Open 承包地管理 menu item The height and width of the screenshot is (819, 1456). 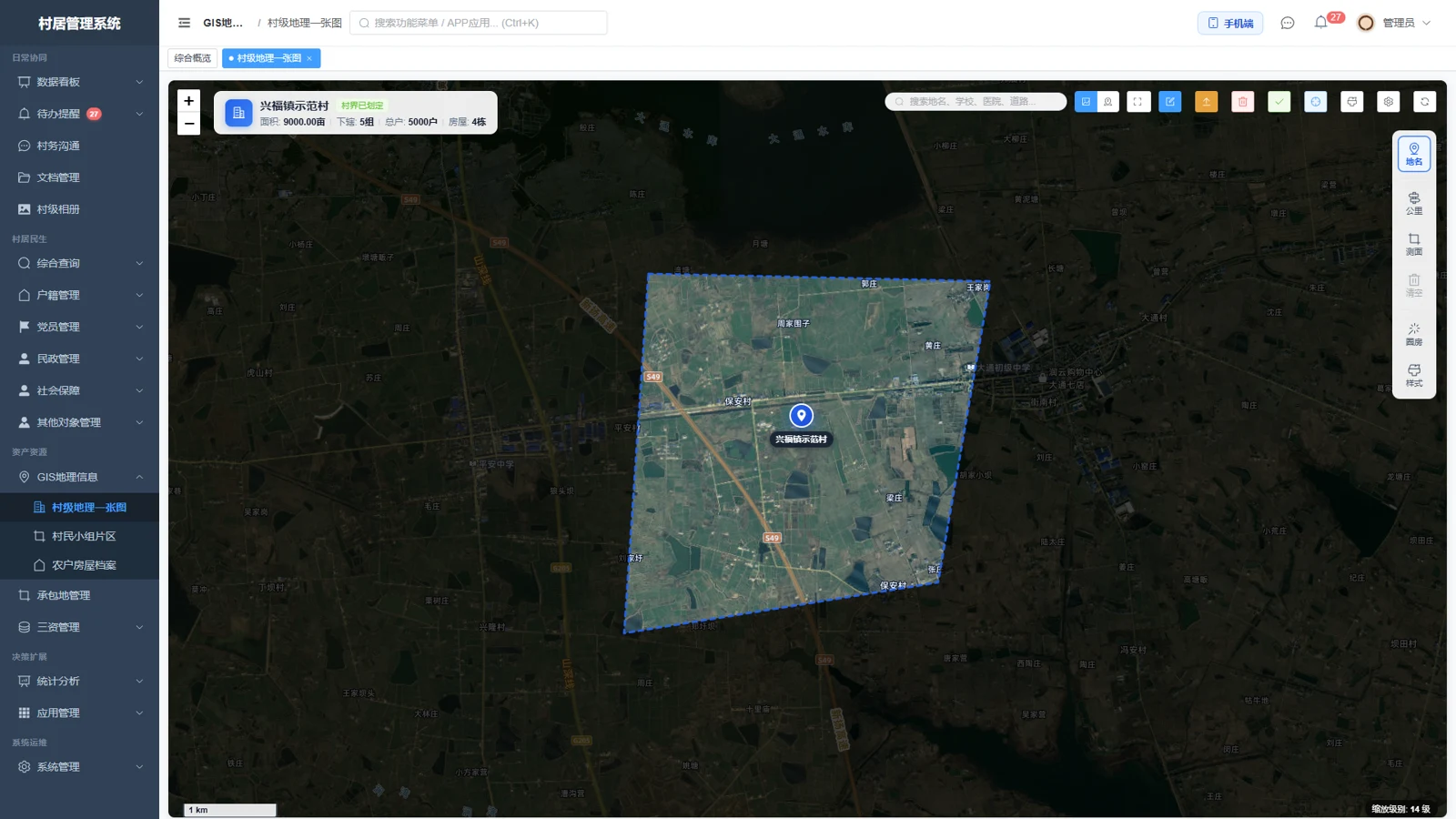click(80, 595)
